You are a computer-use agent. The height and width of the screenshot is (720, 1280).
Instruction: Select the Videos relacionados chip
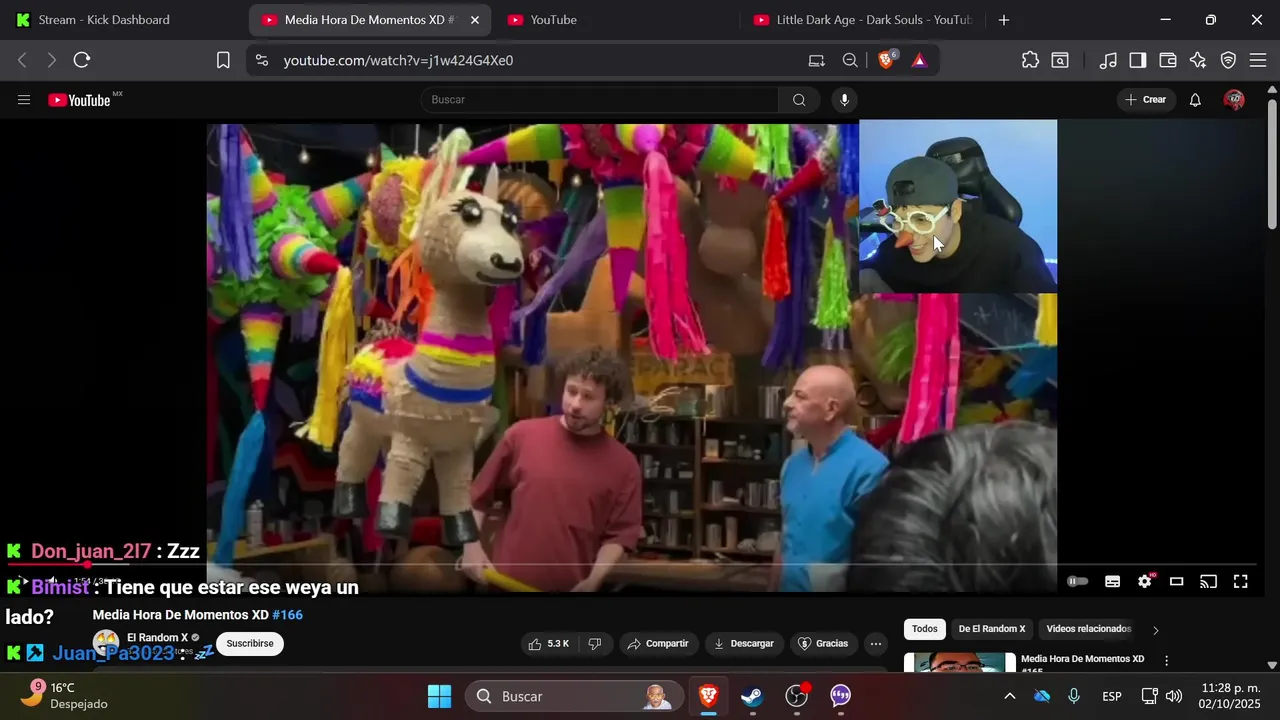point(1088,629)
